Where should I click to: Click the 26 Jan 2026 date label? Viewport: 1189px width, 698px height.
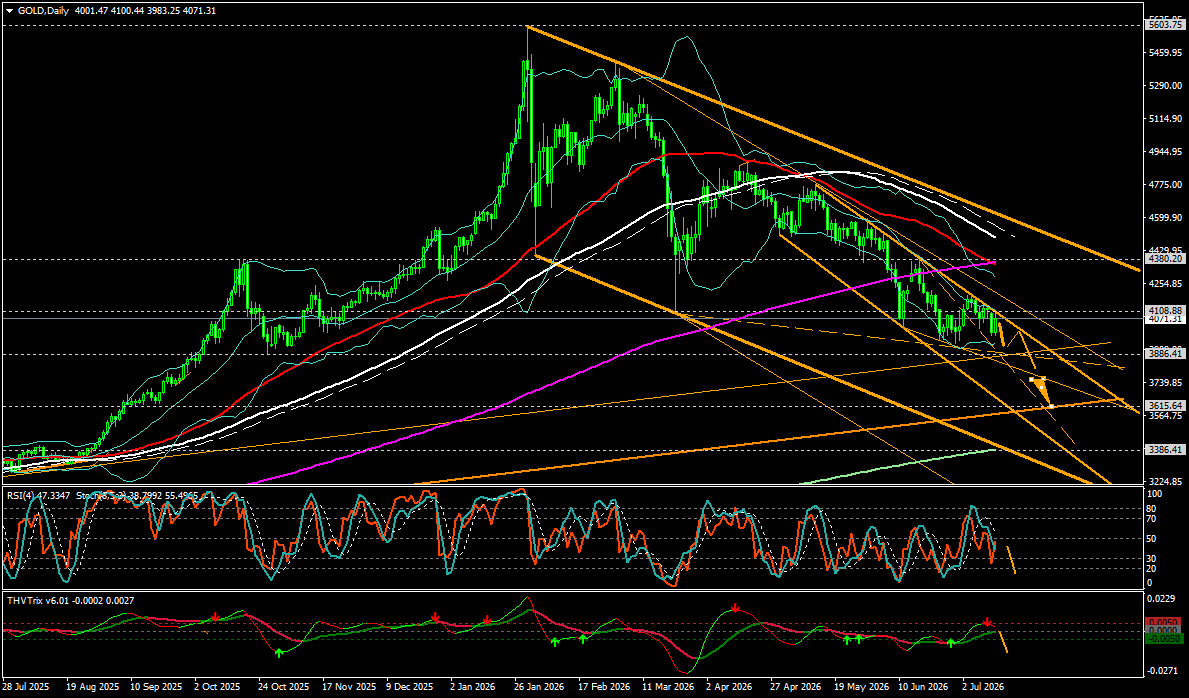[x=538, y=686]
